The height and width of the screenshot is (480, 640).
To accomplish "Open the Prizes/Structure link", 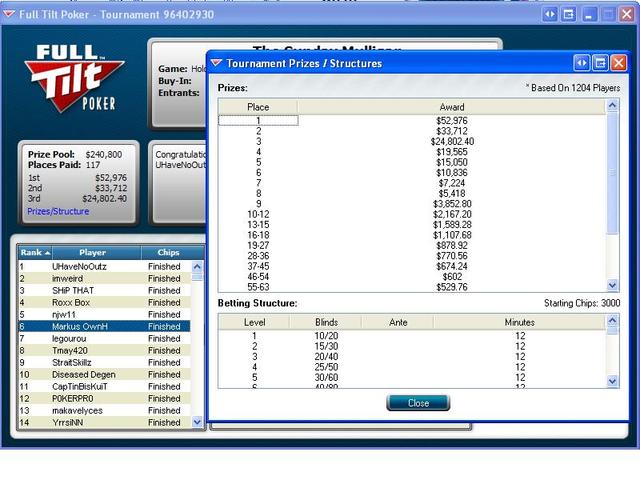I will (x=58, y=211).
